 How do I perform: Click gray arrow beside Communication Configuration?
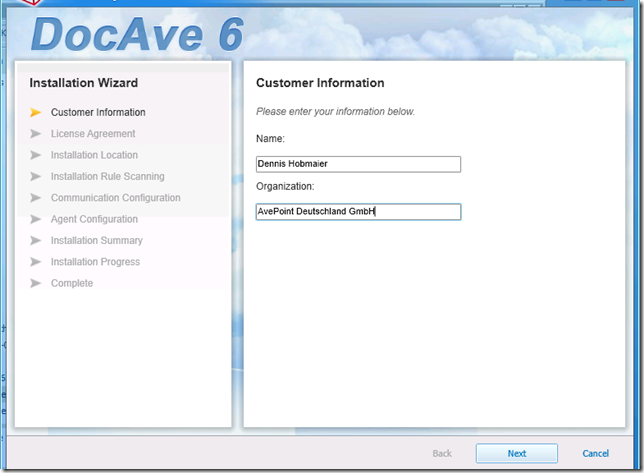(36, 197)
